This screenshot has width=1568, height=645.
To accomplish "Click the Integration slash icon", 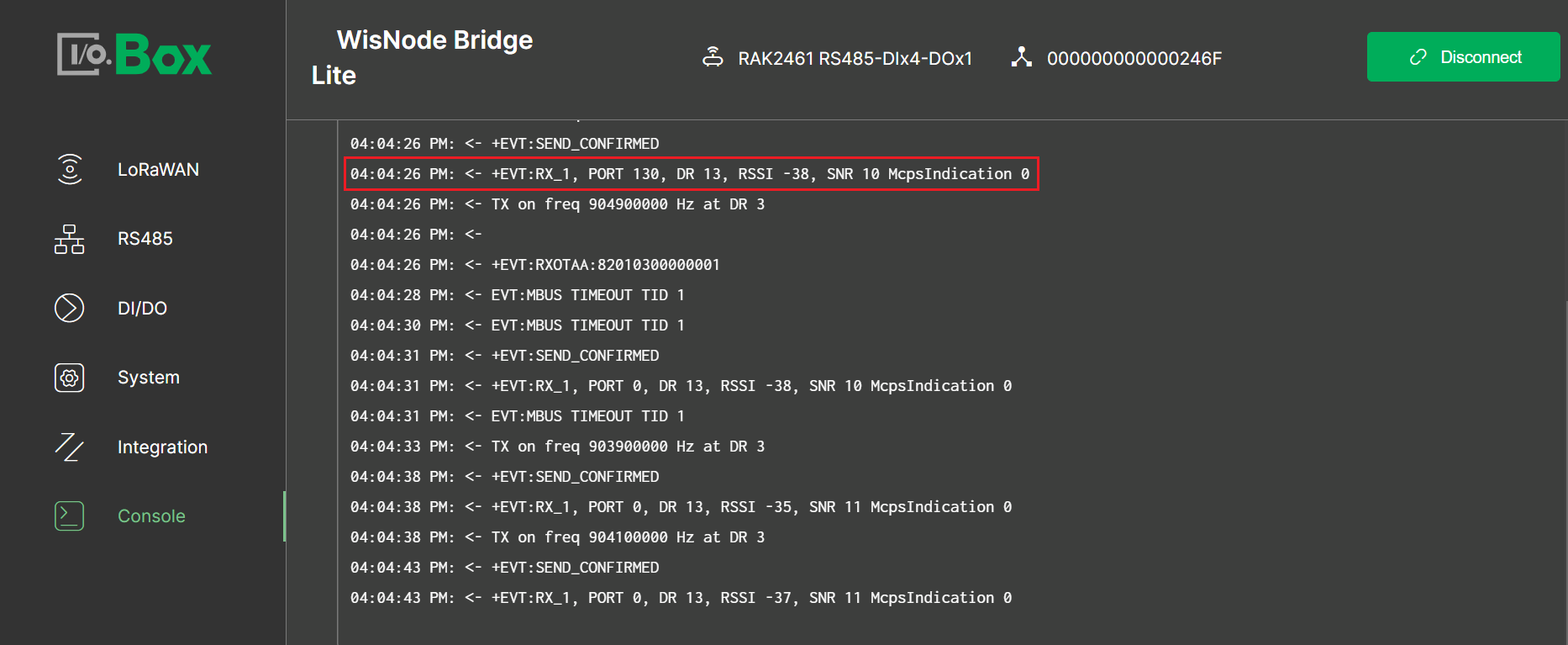I will pyautogui.click(x=70, y=447).
